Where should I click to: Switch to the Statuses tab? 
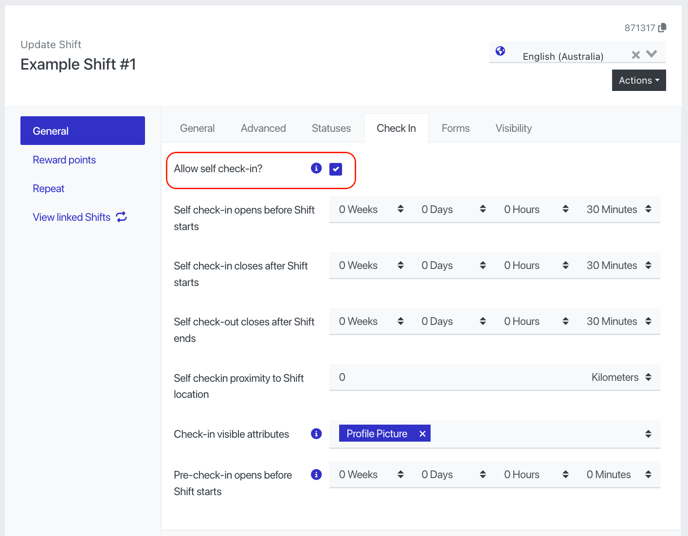(x=331, y=128)
